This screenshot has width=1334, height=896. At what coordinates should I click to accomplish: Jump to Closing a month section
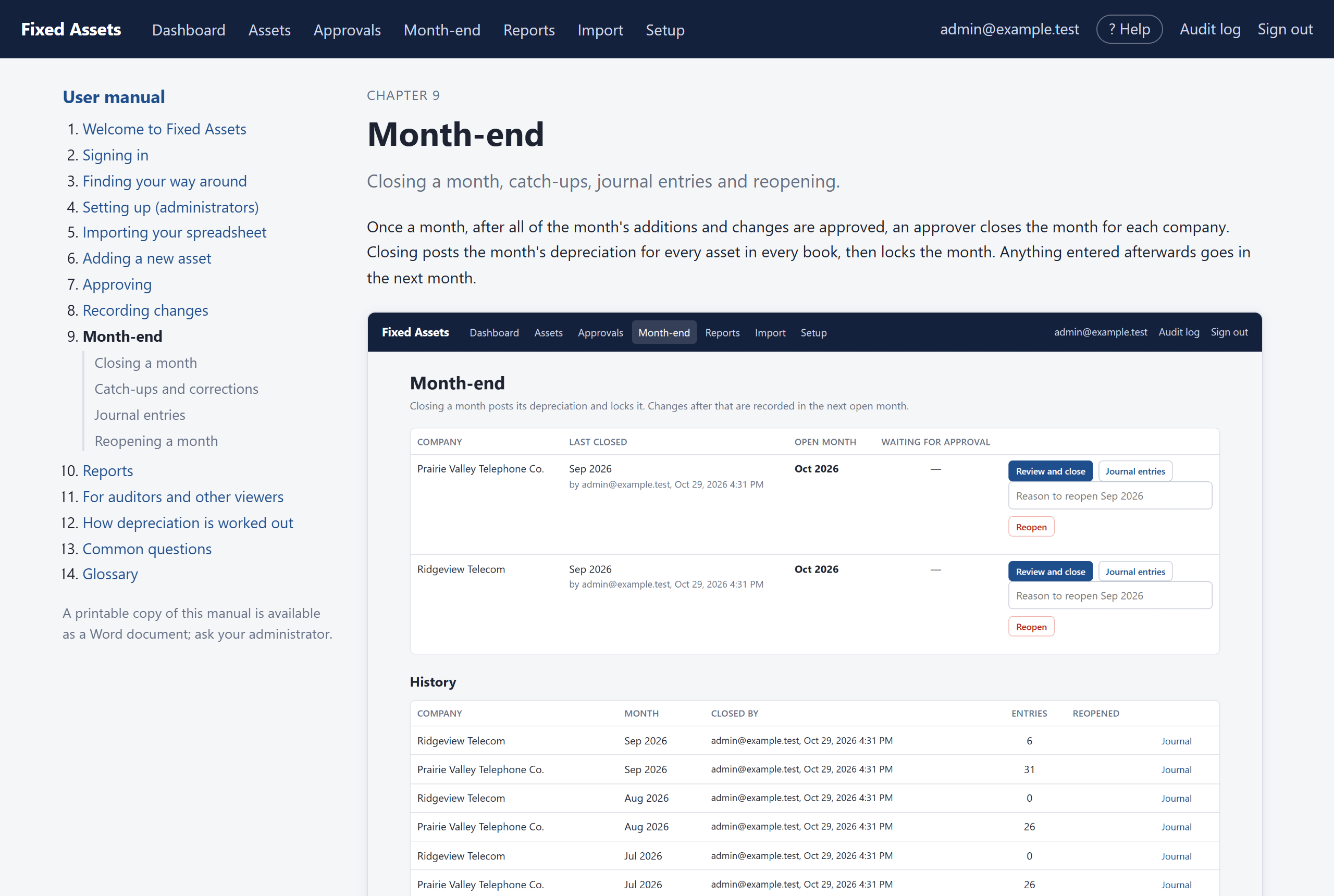(x=146, y=363)
